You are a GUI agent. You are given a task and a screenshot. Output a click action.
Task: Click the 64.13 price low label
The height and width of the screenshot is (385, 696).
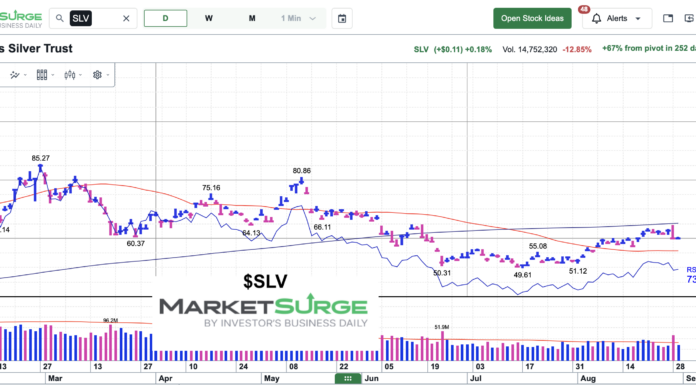point(252,233)
